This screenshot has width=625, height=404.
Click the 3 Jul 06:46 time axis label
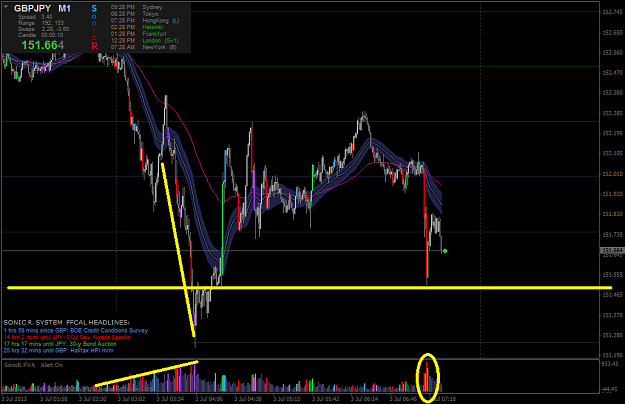403,398
